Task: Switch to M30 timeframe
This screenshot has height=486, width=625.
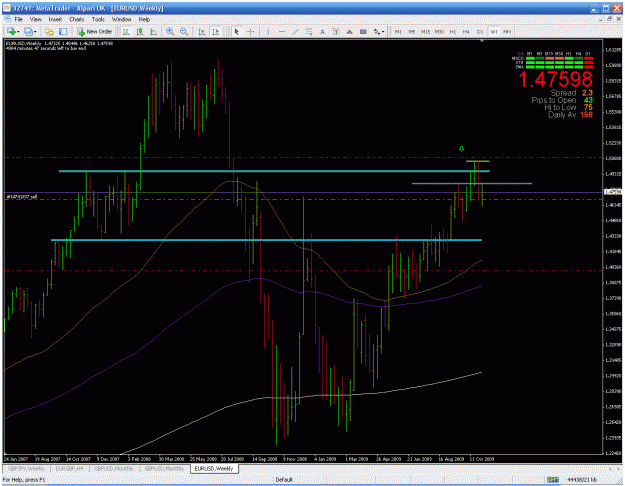Action: 439,31
